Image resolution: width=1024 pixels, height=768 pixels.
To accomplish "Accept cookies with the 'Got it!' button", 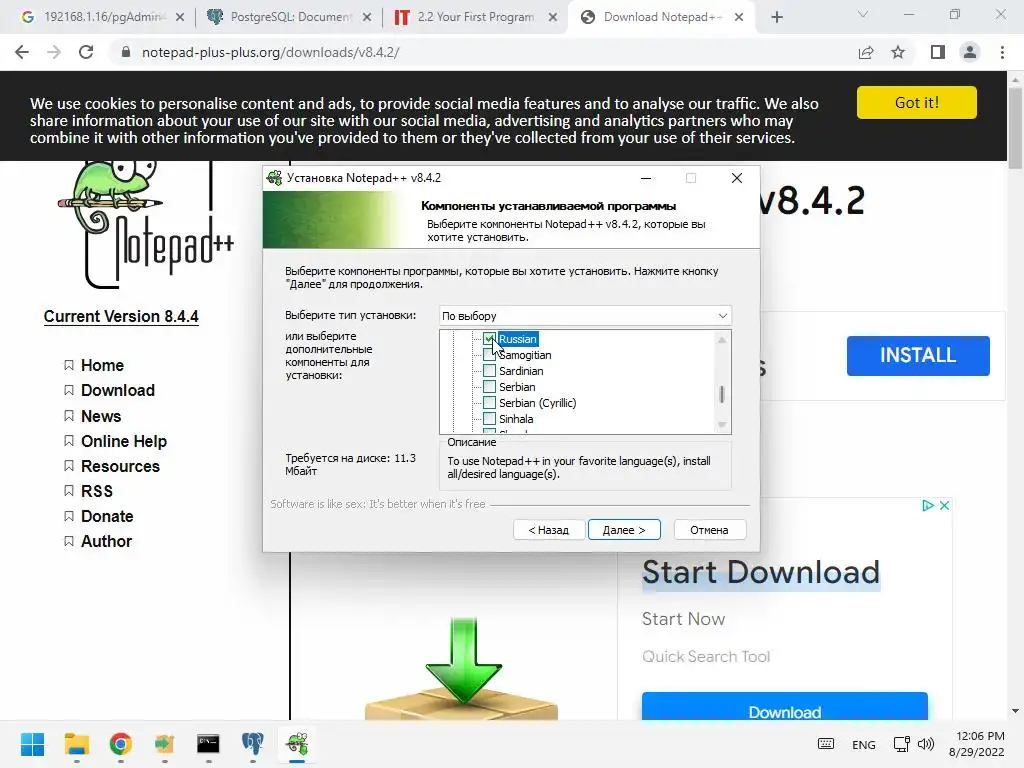I will [917, 103].
